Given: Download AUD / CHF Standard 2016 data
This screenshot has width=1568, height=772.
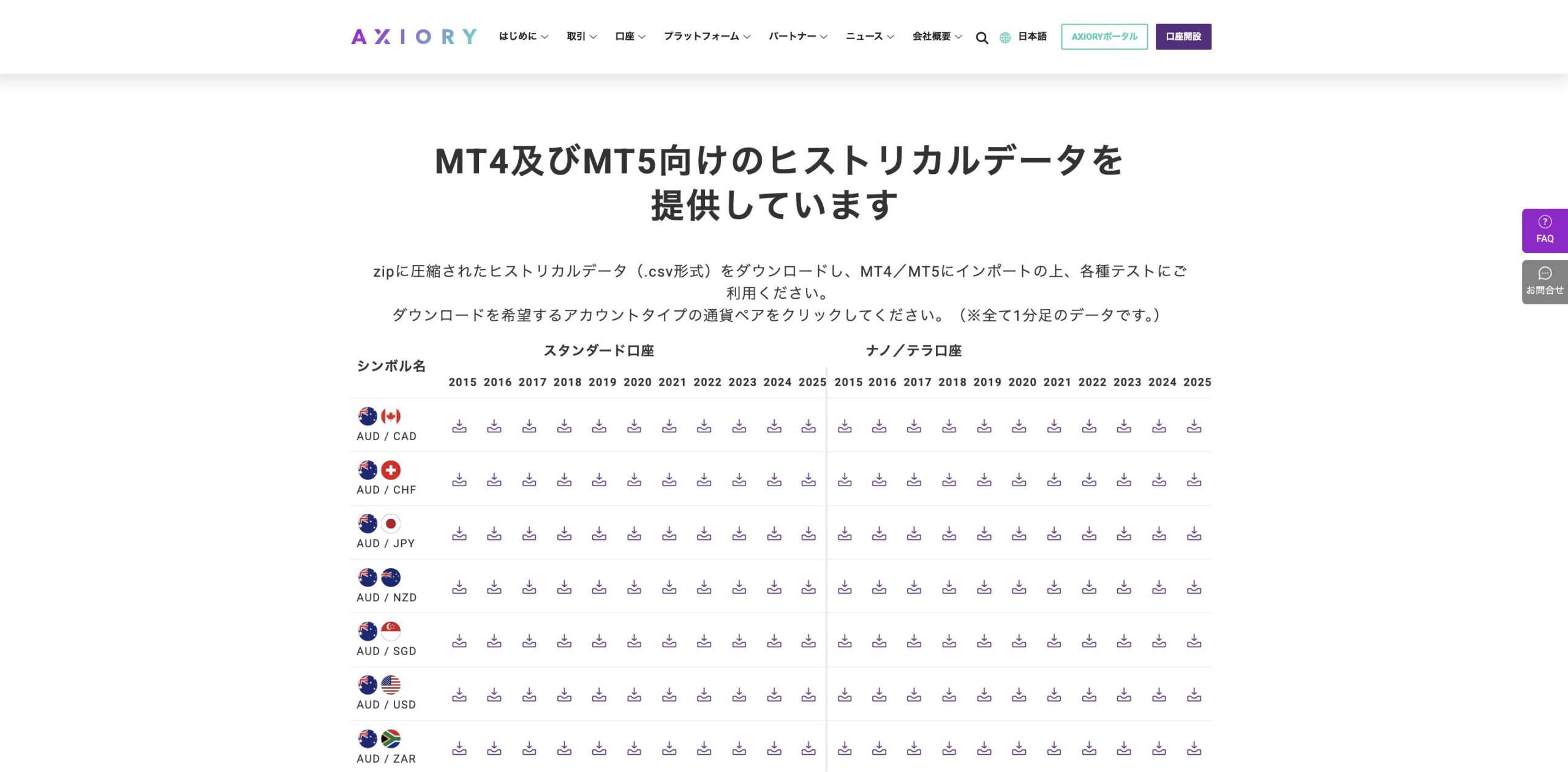Looking at the screenshot, I should click(x=494, y=480).
